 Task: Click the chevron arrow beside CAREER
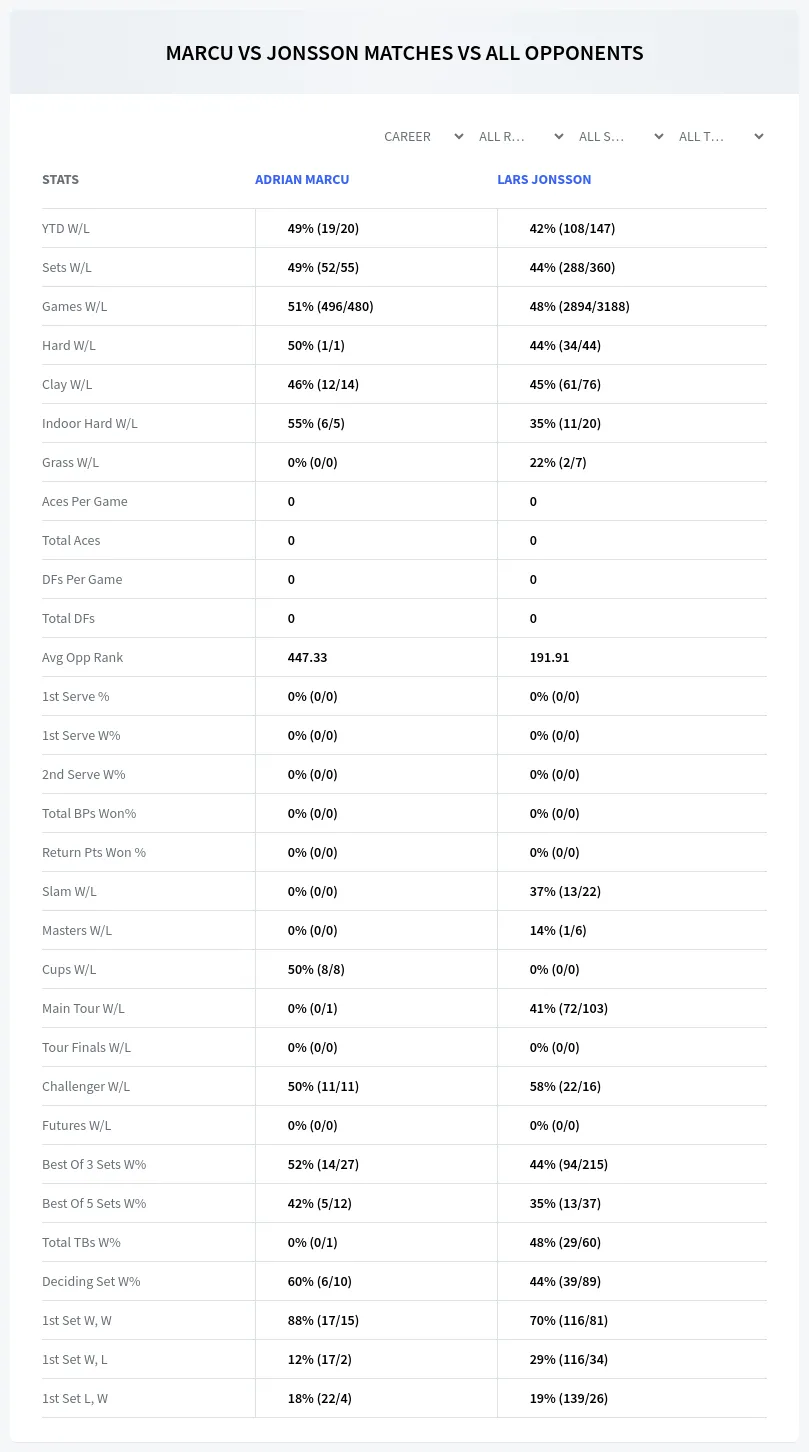click(458, 136)
